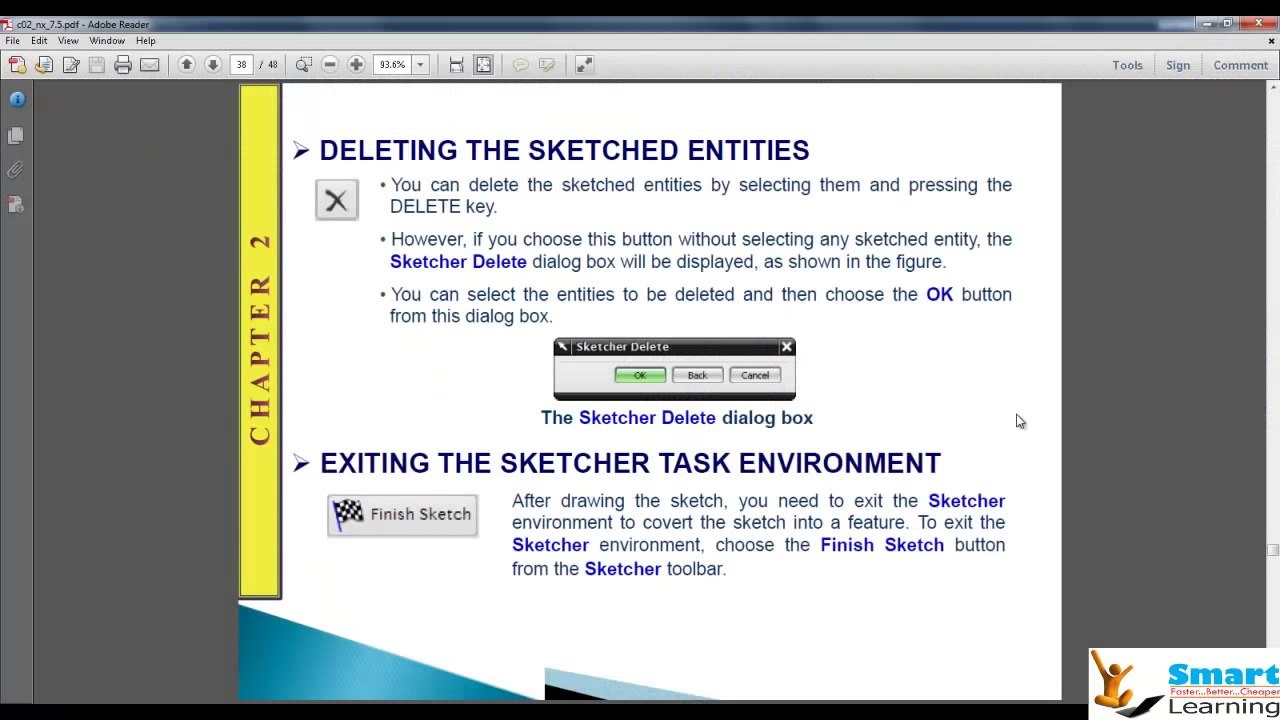
Task: Click the total pages text '/ 48'
Action: click(x=269, y=65)
